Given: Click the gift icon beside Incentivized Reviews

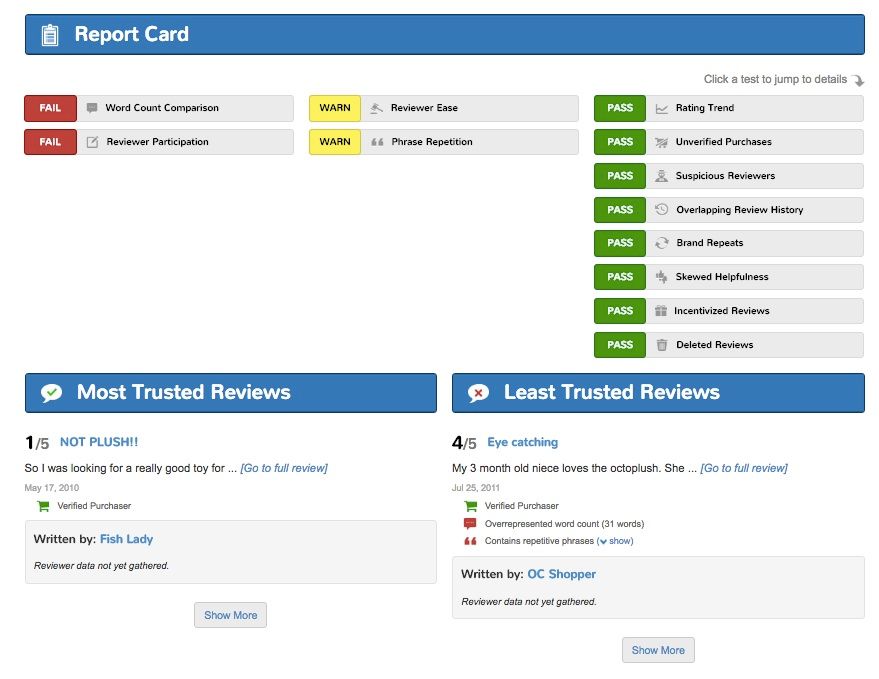Looking at the screenshot, I should point(661,311).
